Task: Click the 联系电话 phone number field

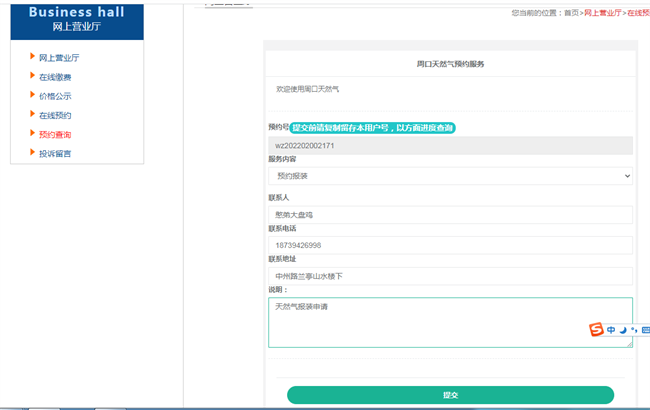Action: 450,245
